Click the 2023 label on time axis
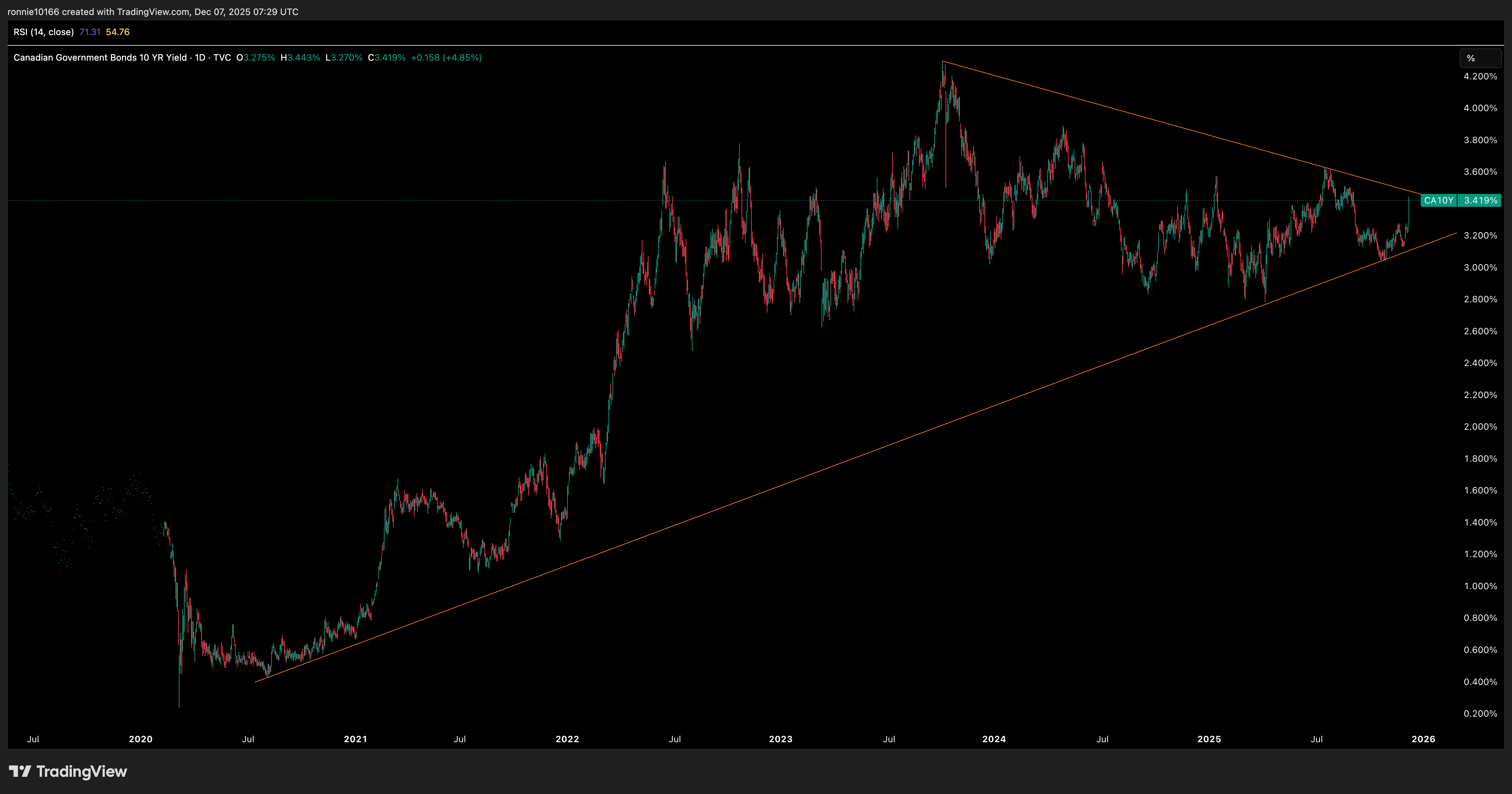 click(x=780, y=739)
